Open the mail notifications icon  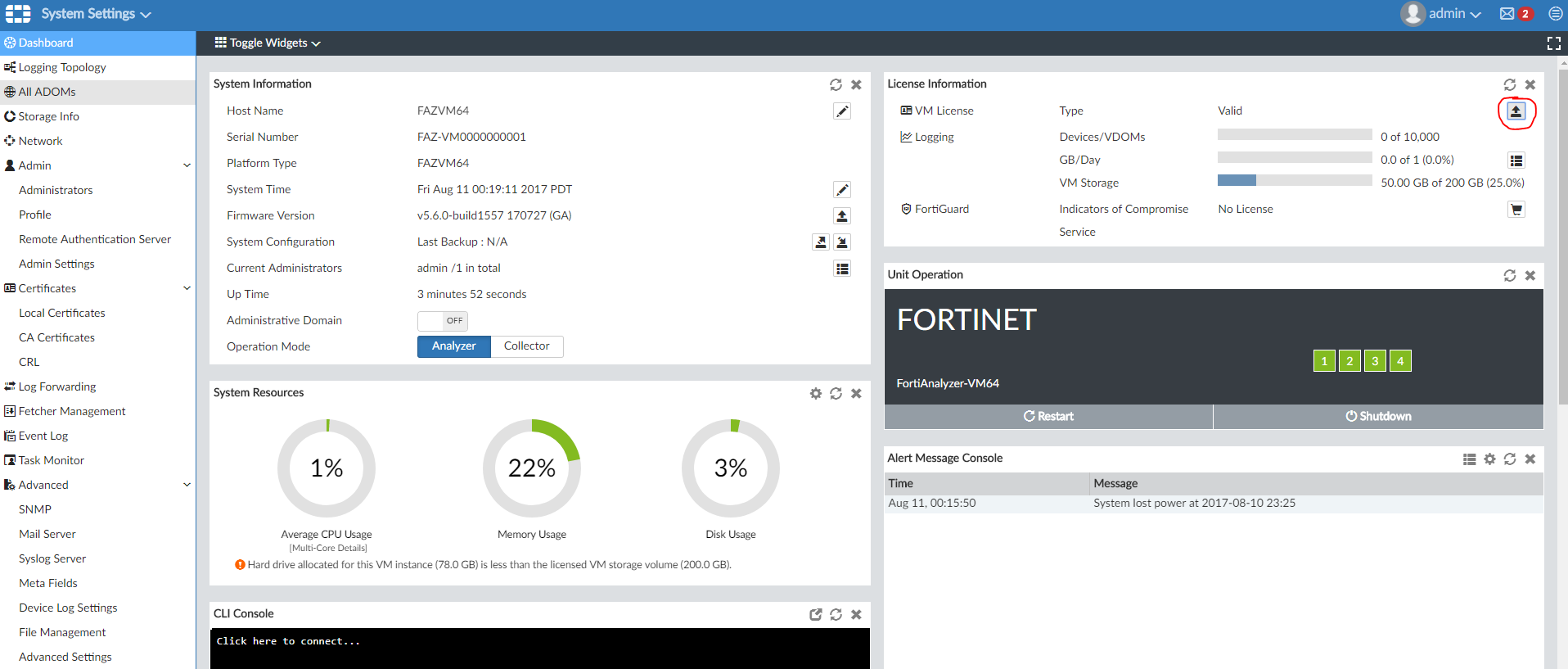pyautogui.click(x=1507, y=14)
